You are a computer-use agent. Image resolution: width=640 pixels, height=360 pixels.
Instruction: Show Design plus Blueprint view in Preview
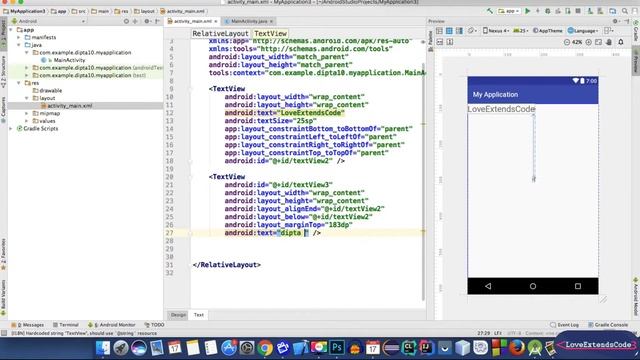point(459,31)
